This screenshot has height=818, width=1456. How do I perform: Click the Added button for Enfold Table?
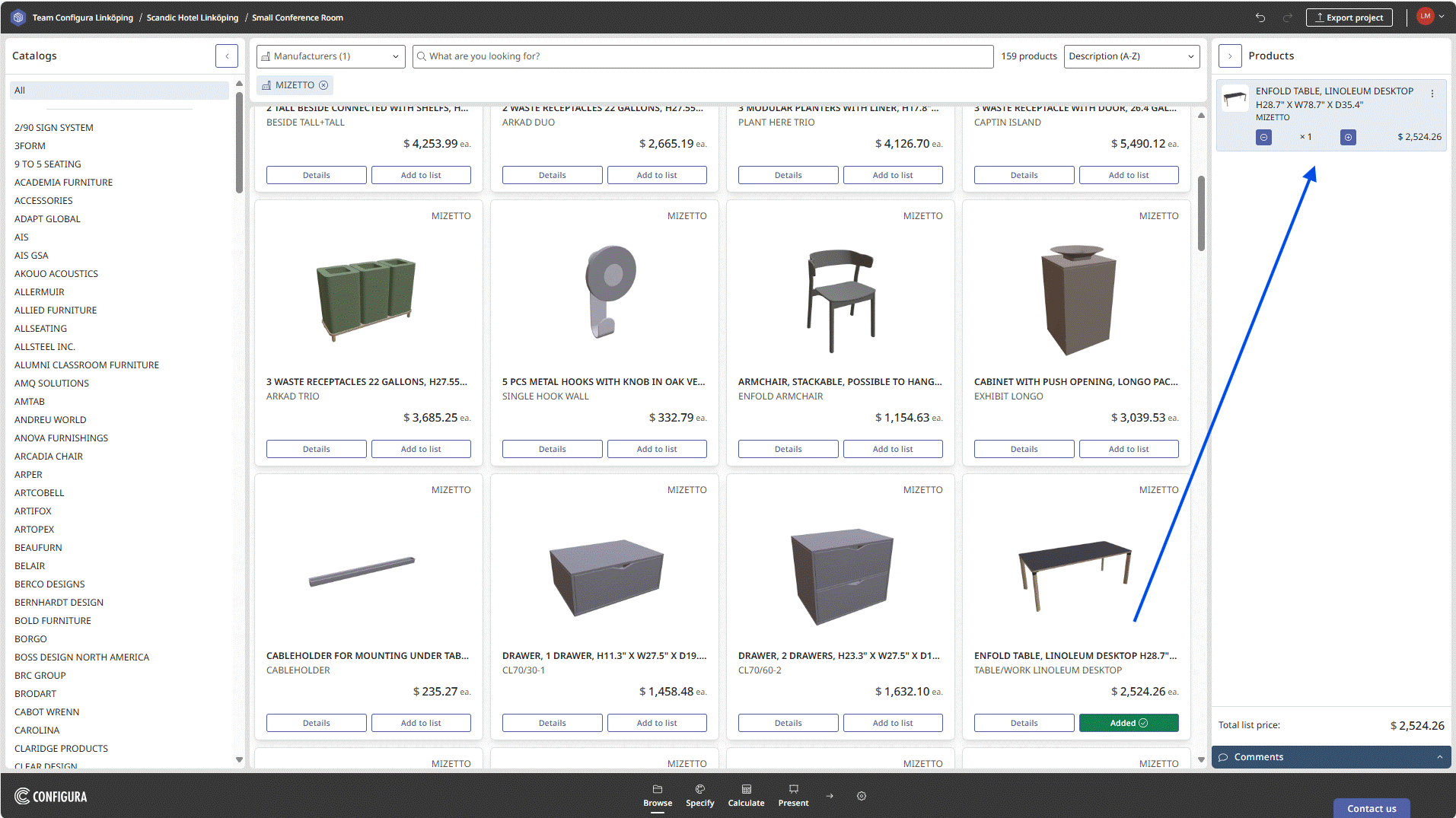(x=1129, y=723)
